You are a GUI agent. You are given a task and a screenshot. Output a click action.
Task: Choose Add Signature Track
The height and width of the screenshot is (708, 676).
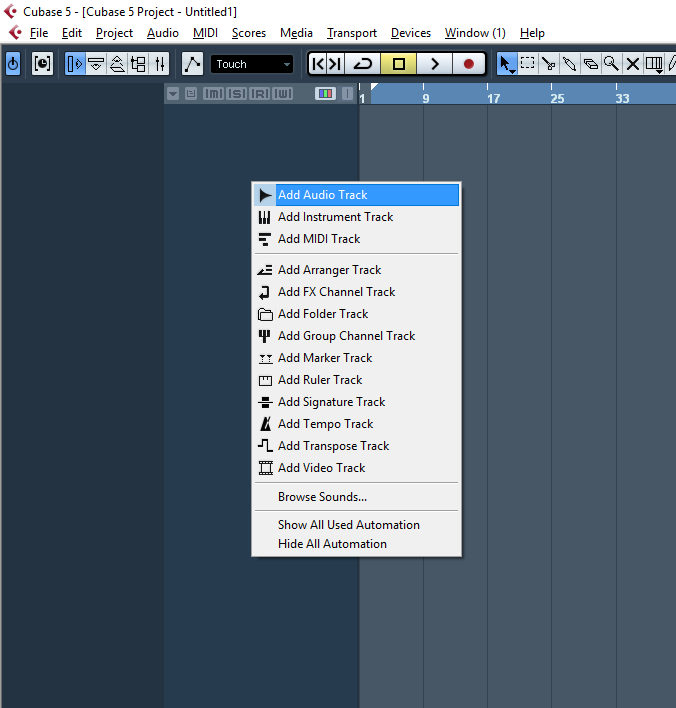[356, 402]
